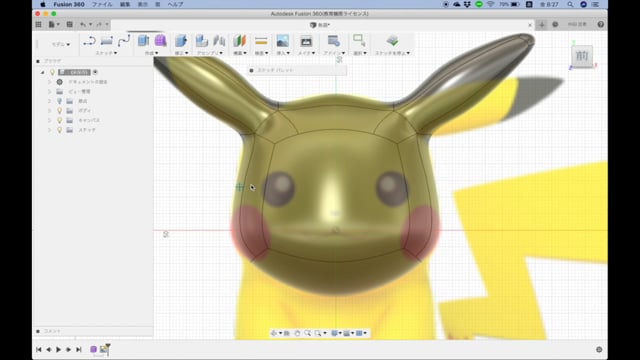Click the Add-Ins scripts icon

coord(333,41)
